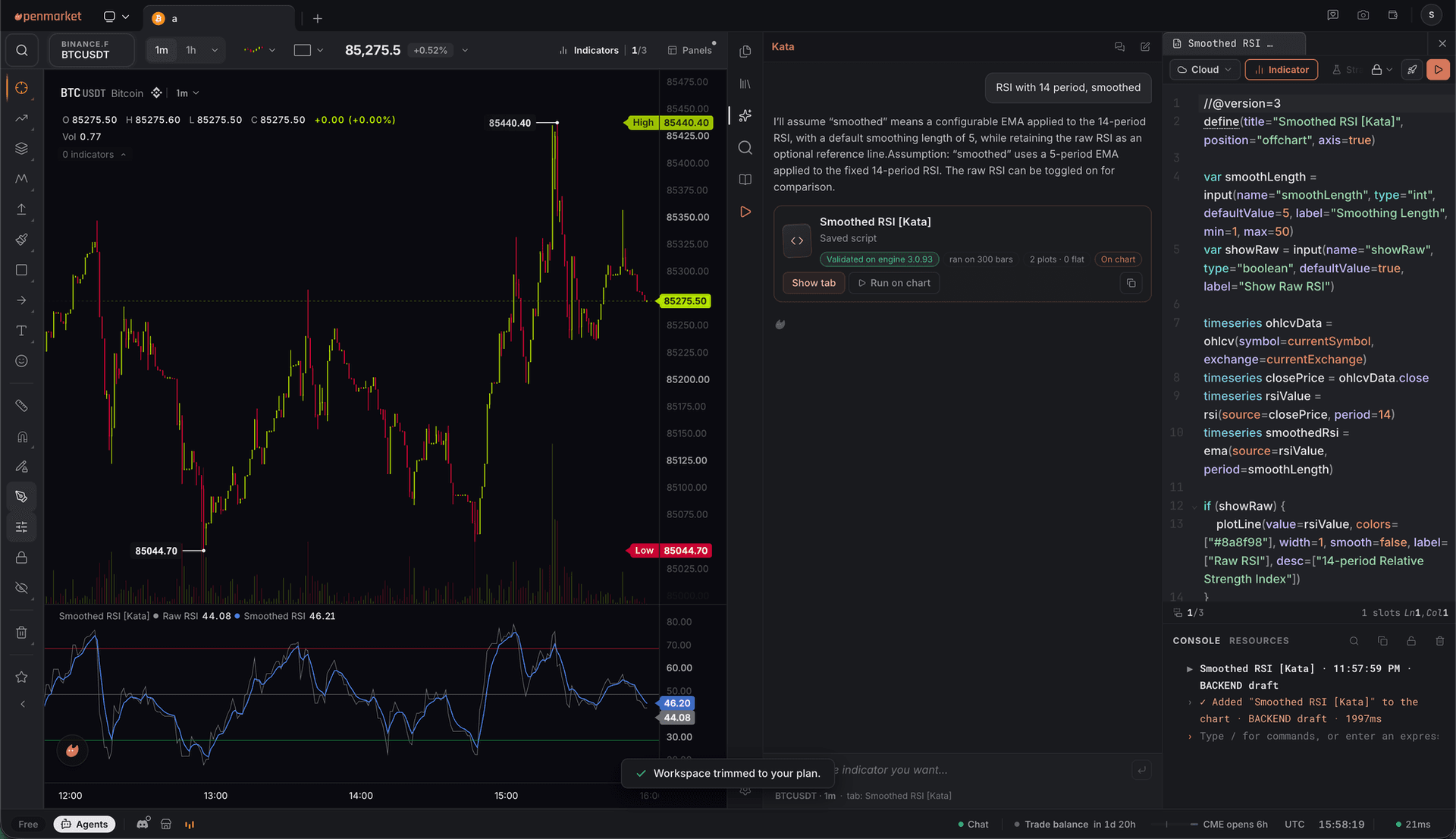Screen dimensions: 1456x839
Task: Switch to the RESOURCES tab
Action: [x=1259, y=641]
